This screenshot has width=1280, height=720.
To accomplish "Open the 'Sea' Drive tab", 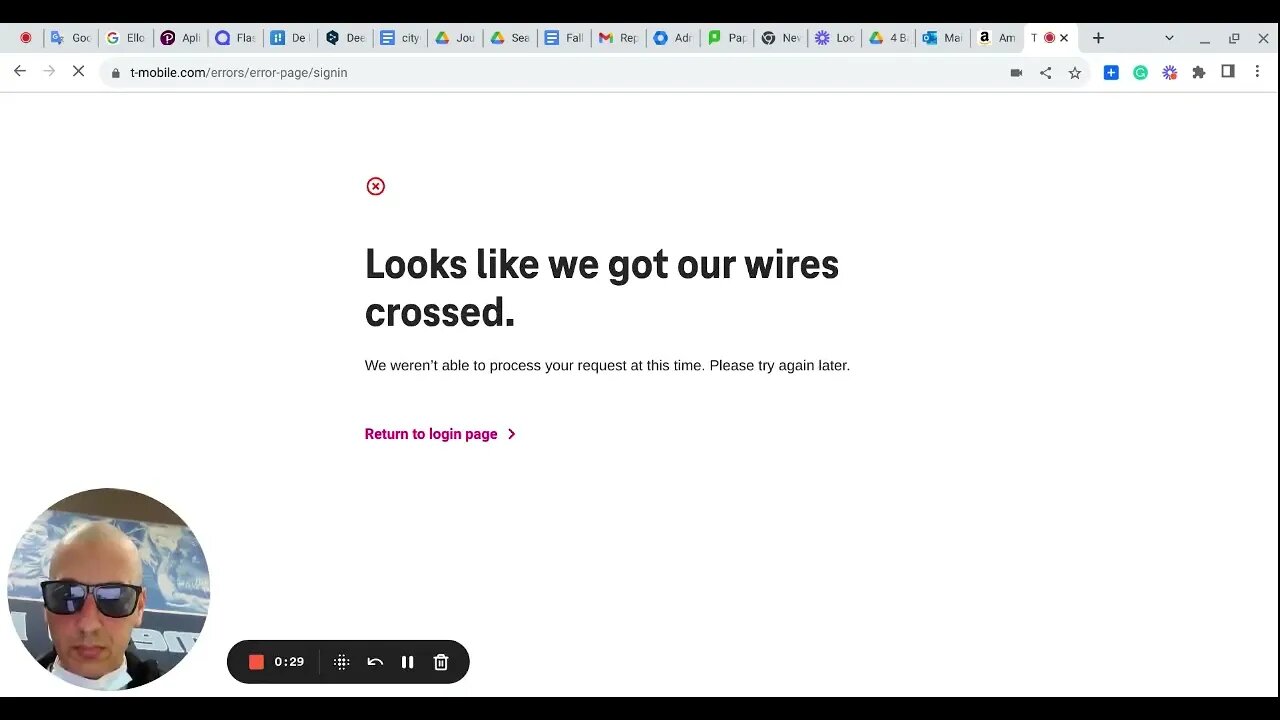I will coord(510,38).
